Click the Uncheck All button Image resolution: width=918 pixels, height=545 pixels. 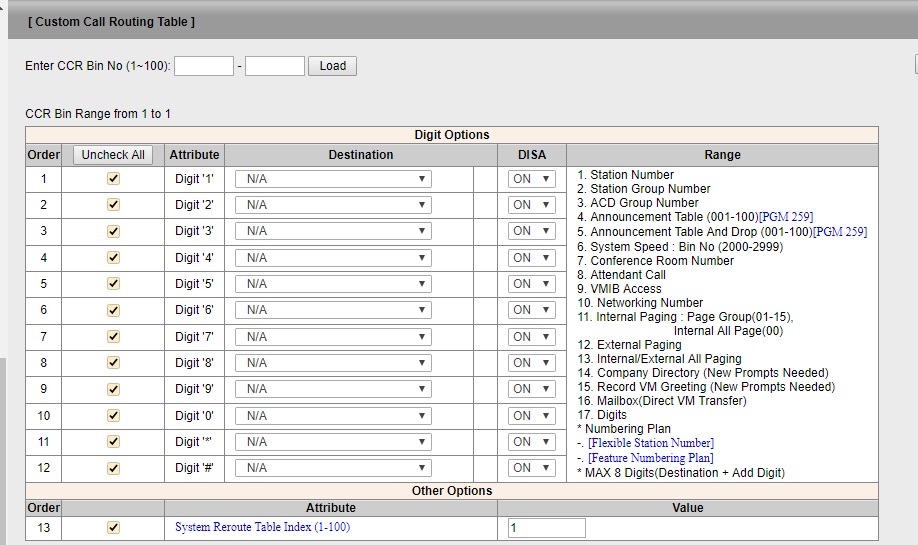pyautogui.click(x=113, y=155)
